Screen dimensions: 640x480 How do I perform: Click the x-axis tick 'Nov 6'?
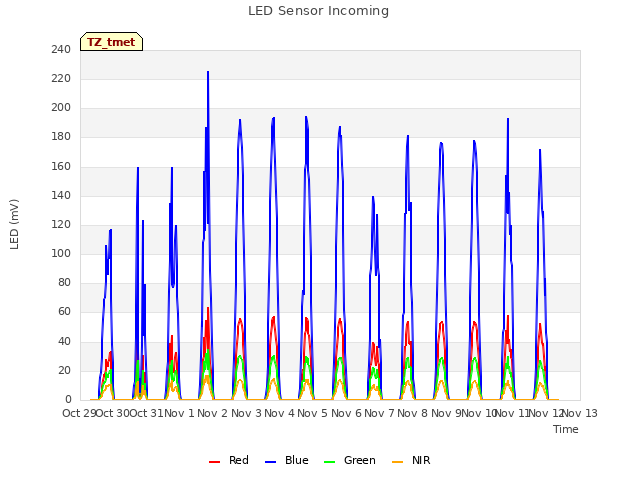point(346,413)
